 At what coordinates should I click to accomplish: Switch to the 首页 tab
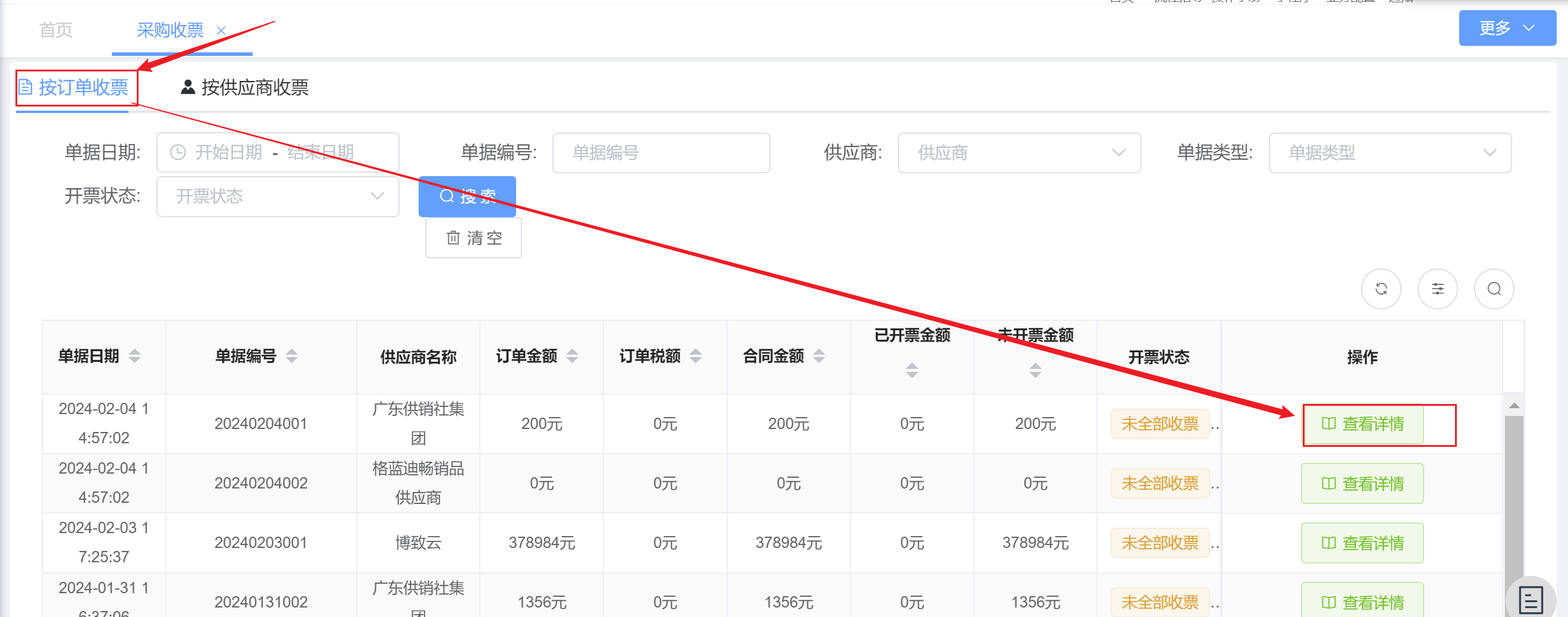(56, 30)
